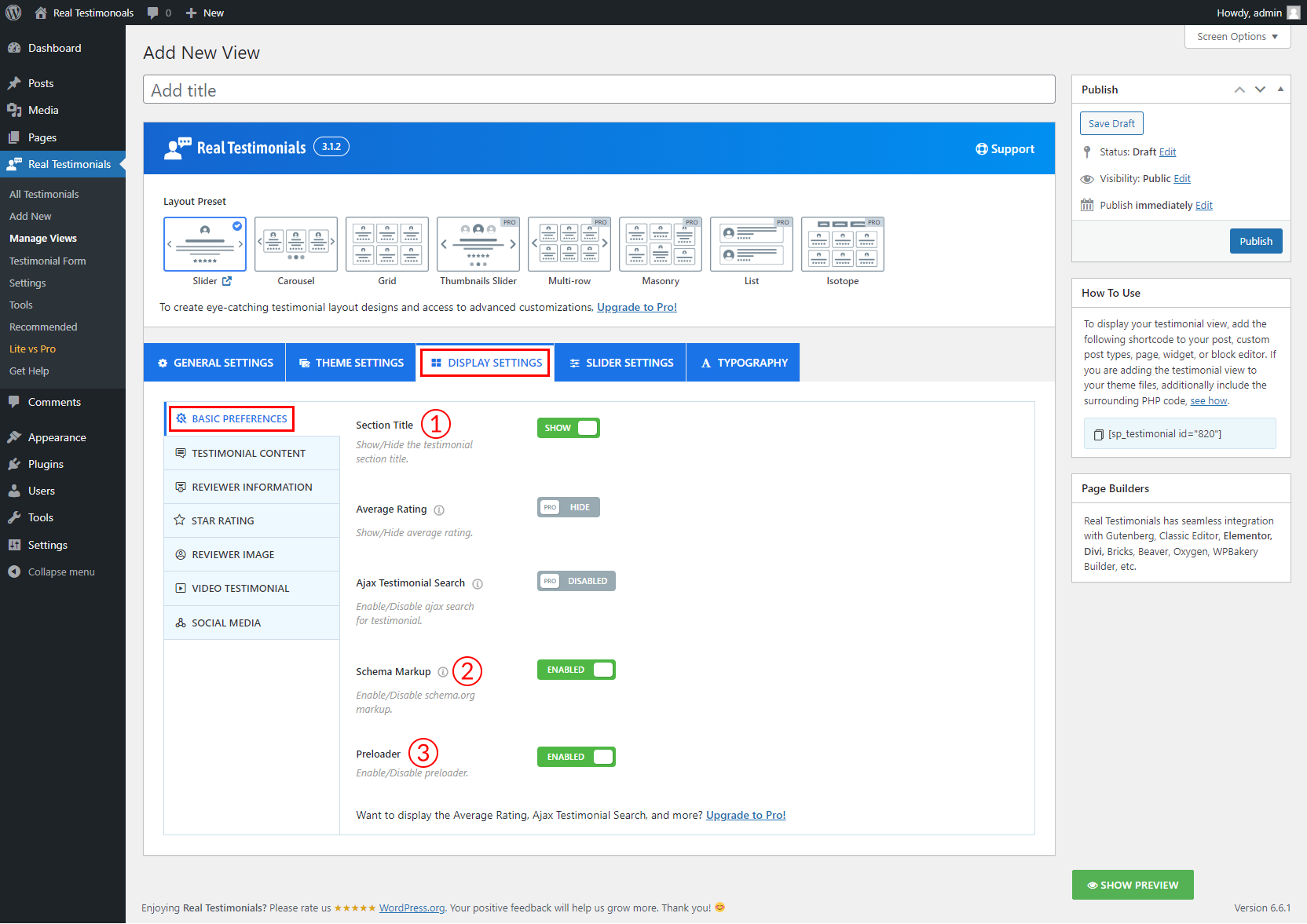Open the General Settings tab
This screenshot has width=1307, height=924.
pos(215,363)
